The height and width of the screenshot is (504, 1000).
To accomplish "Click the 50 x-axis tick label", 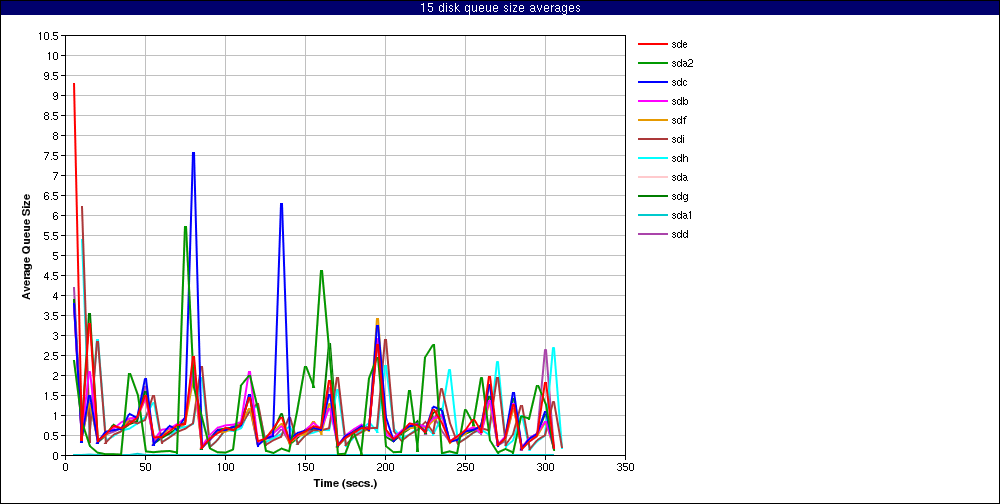I will (145, 467).
